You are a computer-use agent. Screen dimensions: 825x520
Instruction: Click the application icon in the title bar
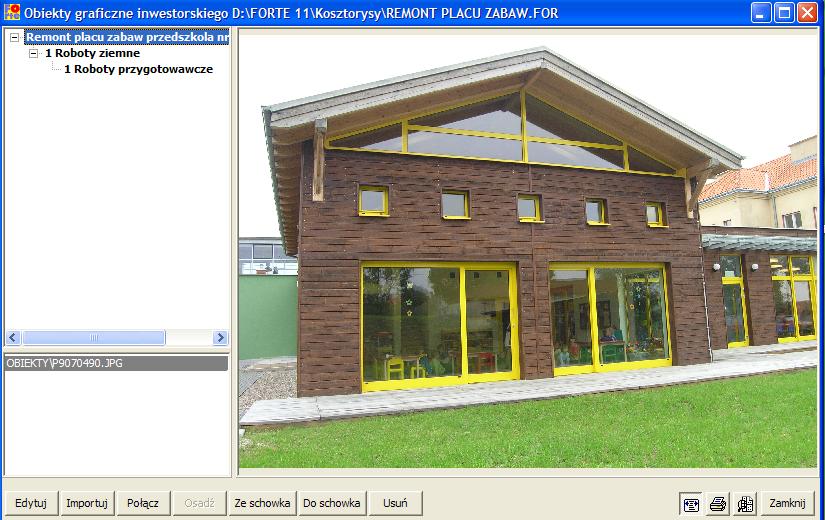tap(12, 12)
